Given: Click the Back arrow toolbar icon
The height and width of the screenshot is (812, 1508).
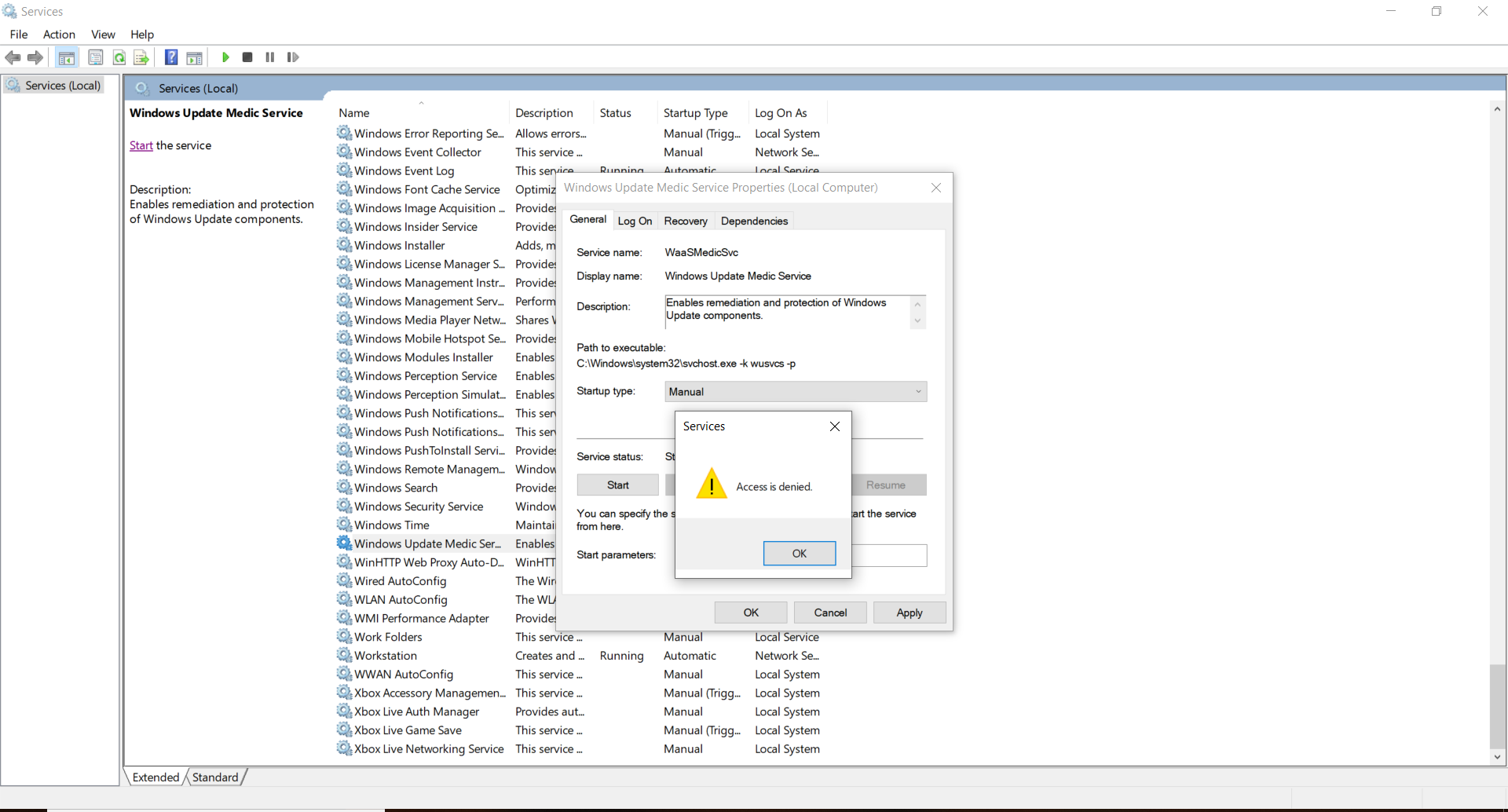Looking at the screenshot, I should tap(13, 57).
